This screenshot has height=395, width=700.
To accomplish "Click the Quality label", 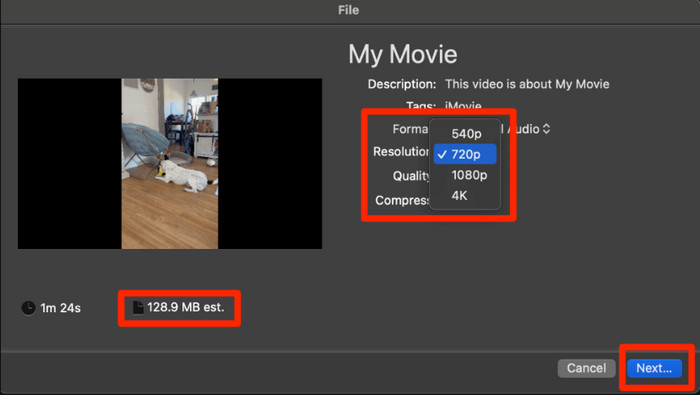I will (x=411, y=176).
